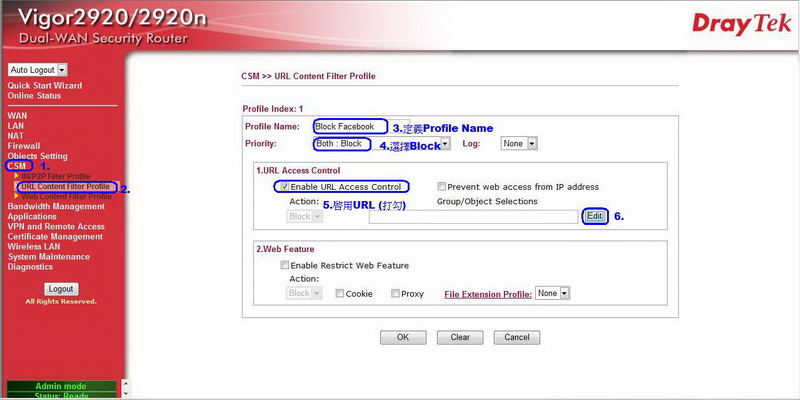Open the Auto Logout dropdown
Viewport: 800px width, 400px height.
pos(38,70)
